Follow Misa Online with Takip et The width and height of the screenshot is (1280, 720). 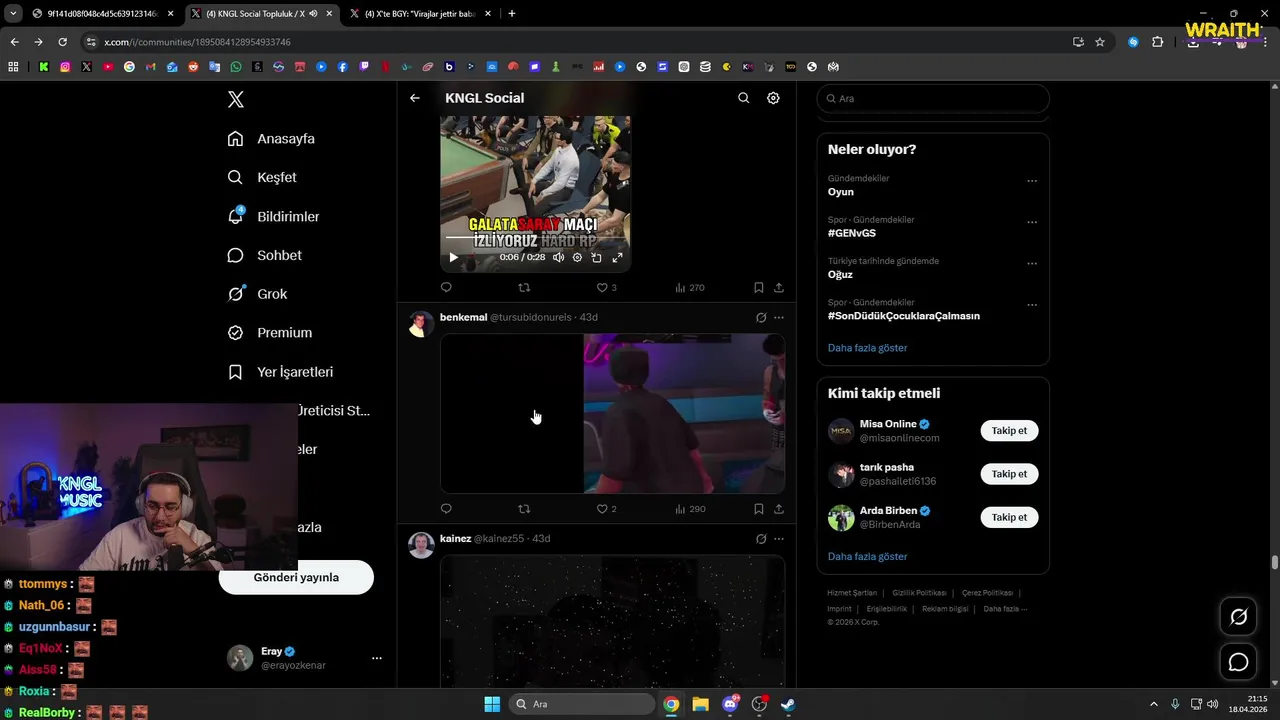[1009, 431]
